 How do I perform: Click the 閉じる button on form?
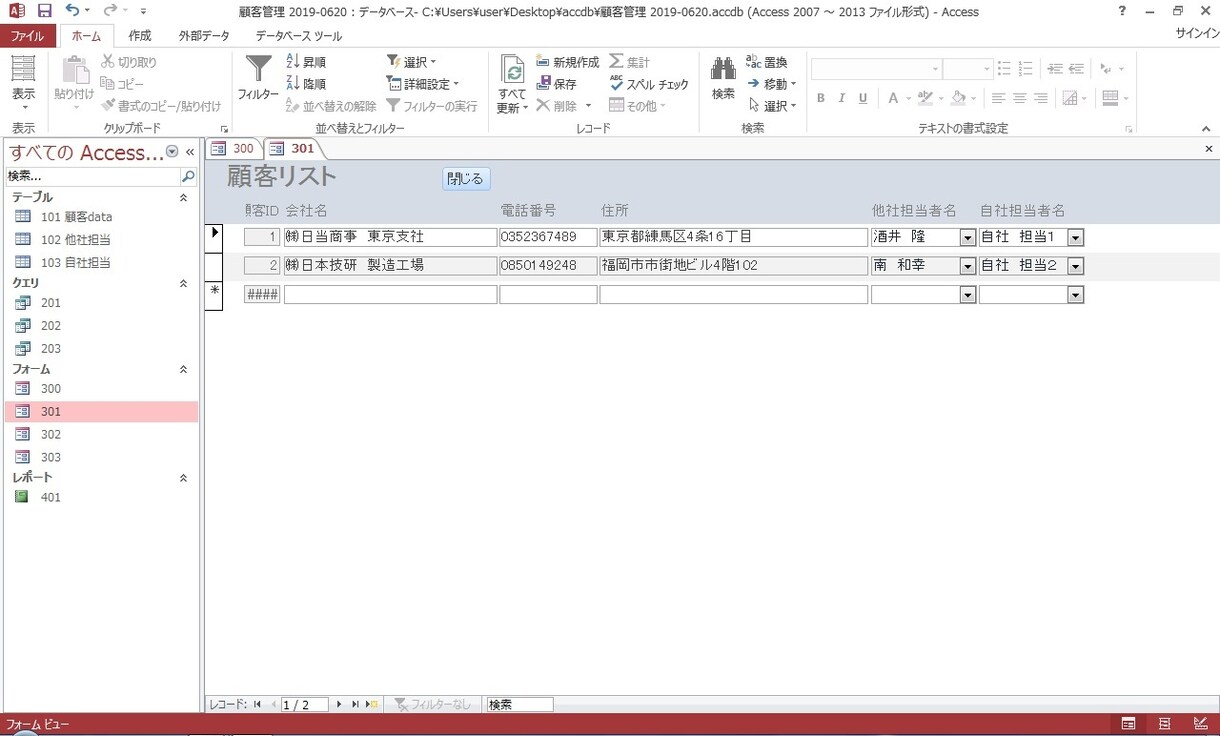[466, 179]
